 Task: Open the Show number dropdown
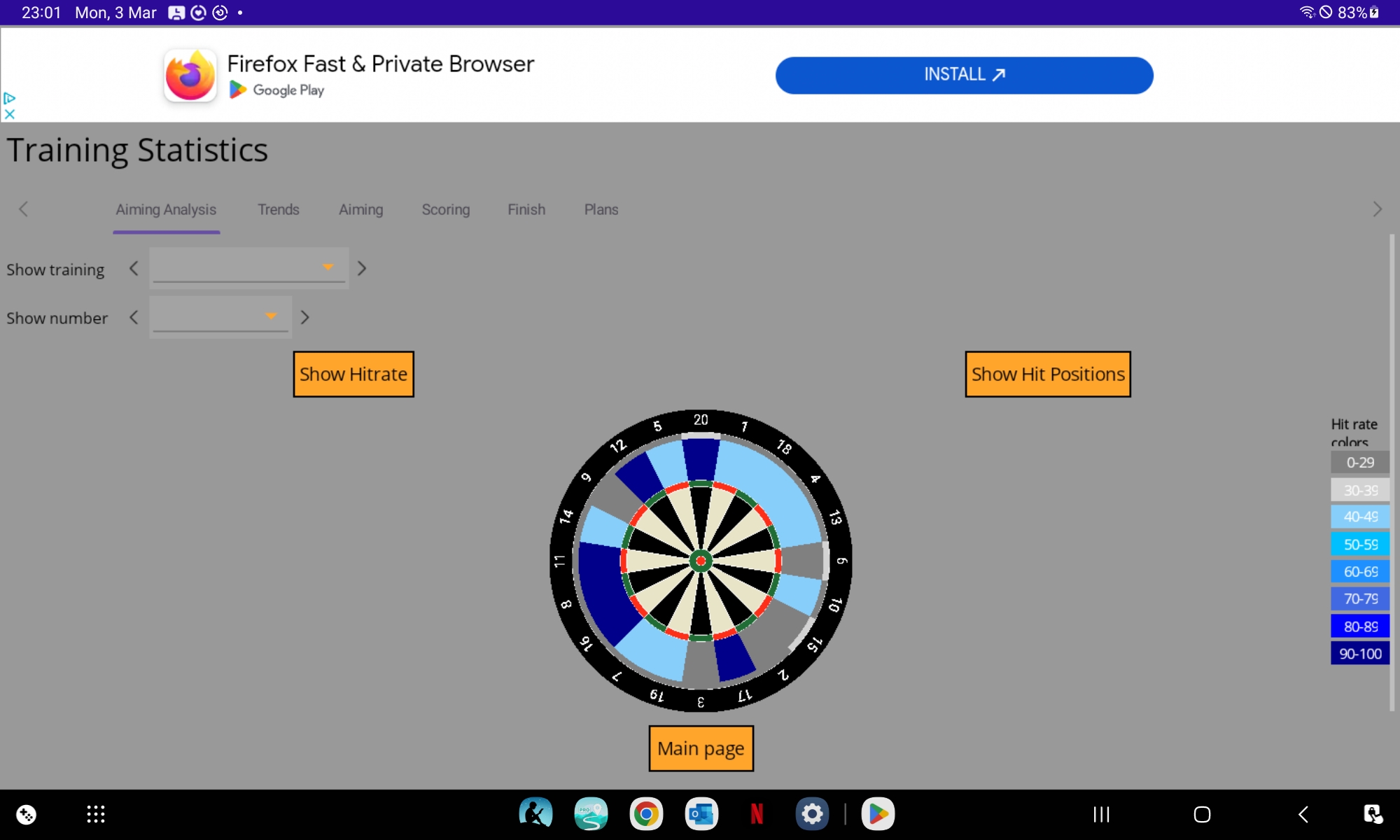(220, 317)
